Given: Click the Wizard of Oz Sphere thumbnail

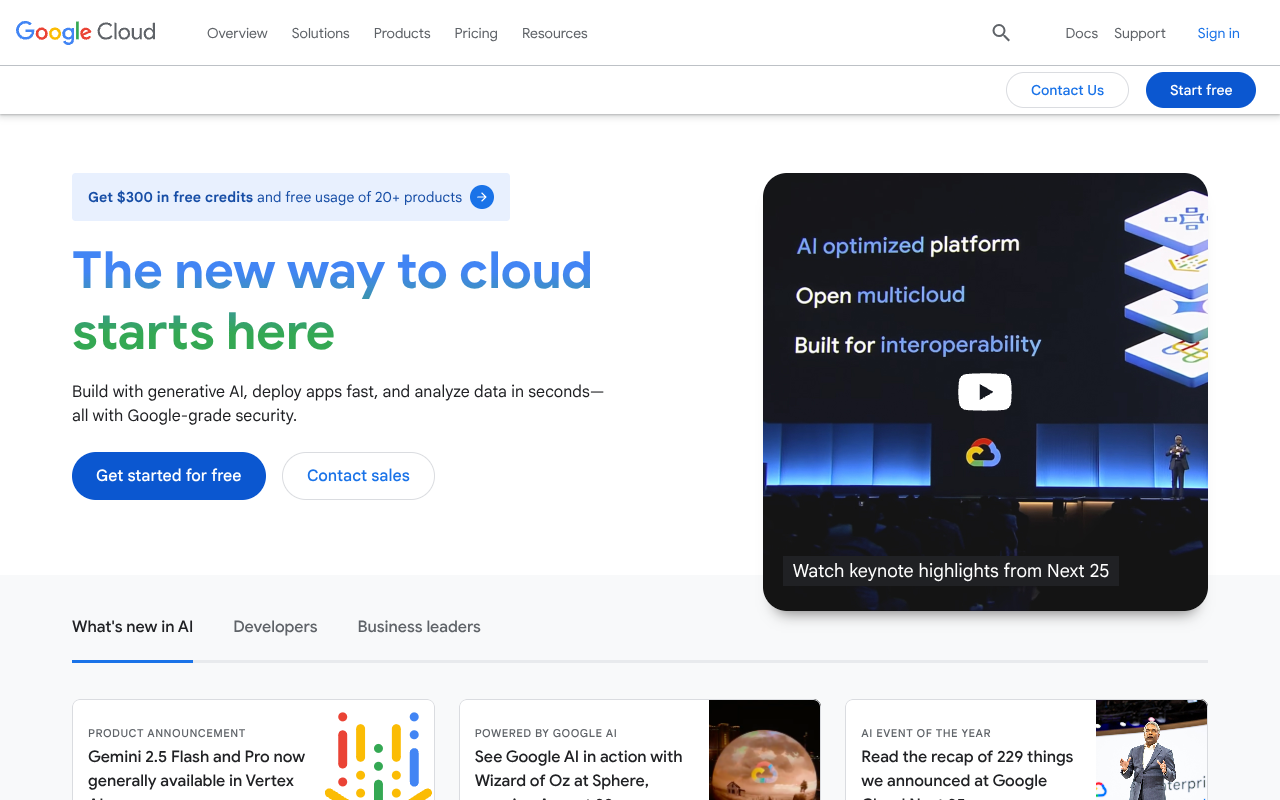Looking at the screenshot, I should [764, 750].
